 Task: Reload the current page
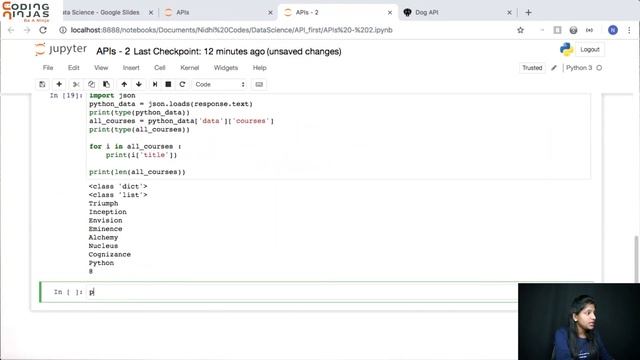[43, 30]
